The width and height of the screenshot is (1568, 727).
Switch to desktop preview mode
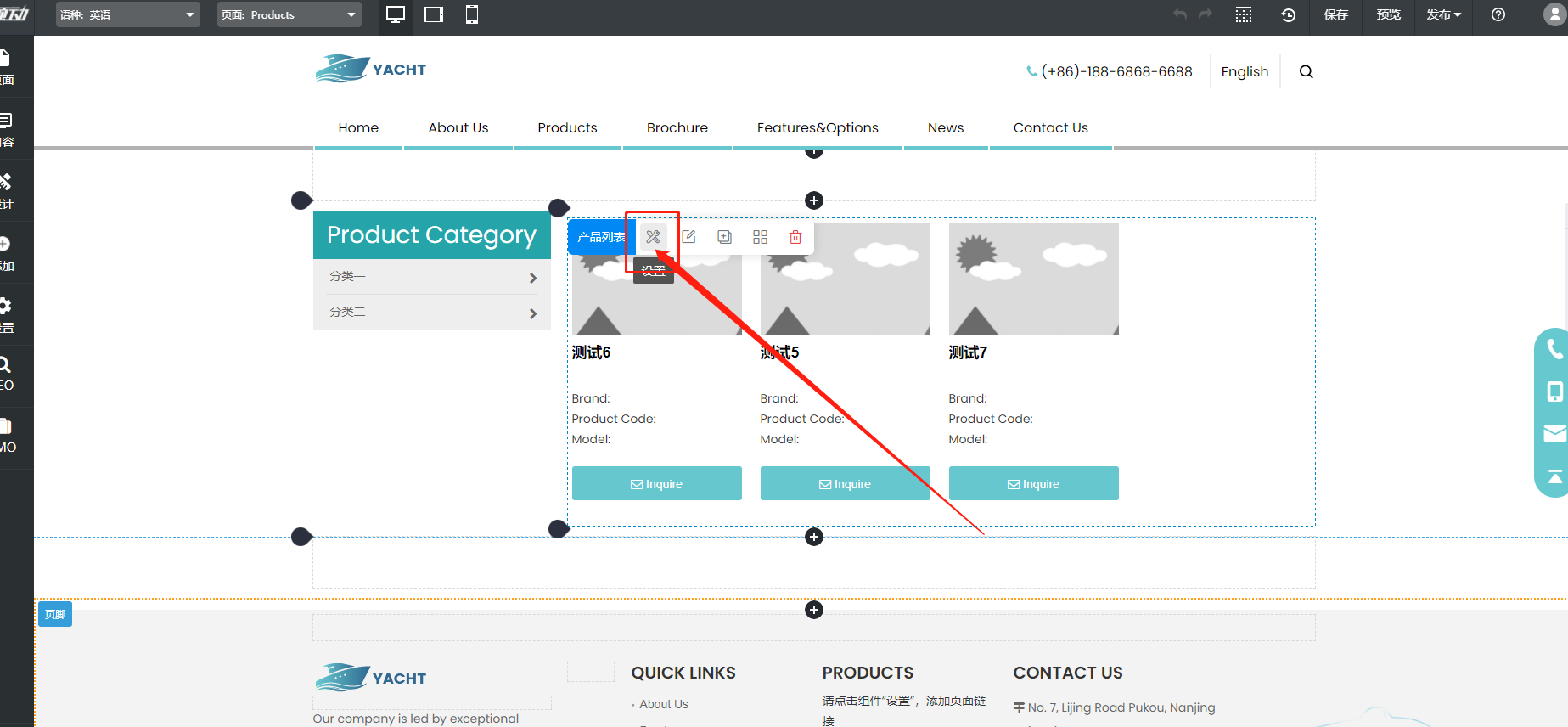396,15
